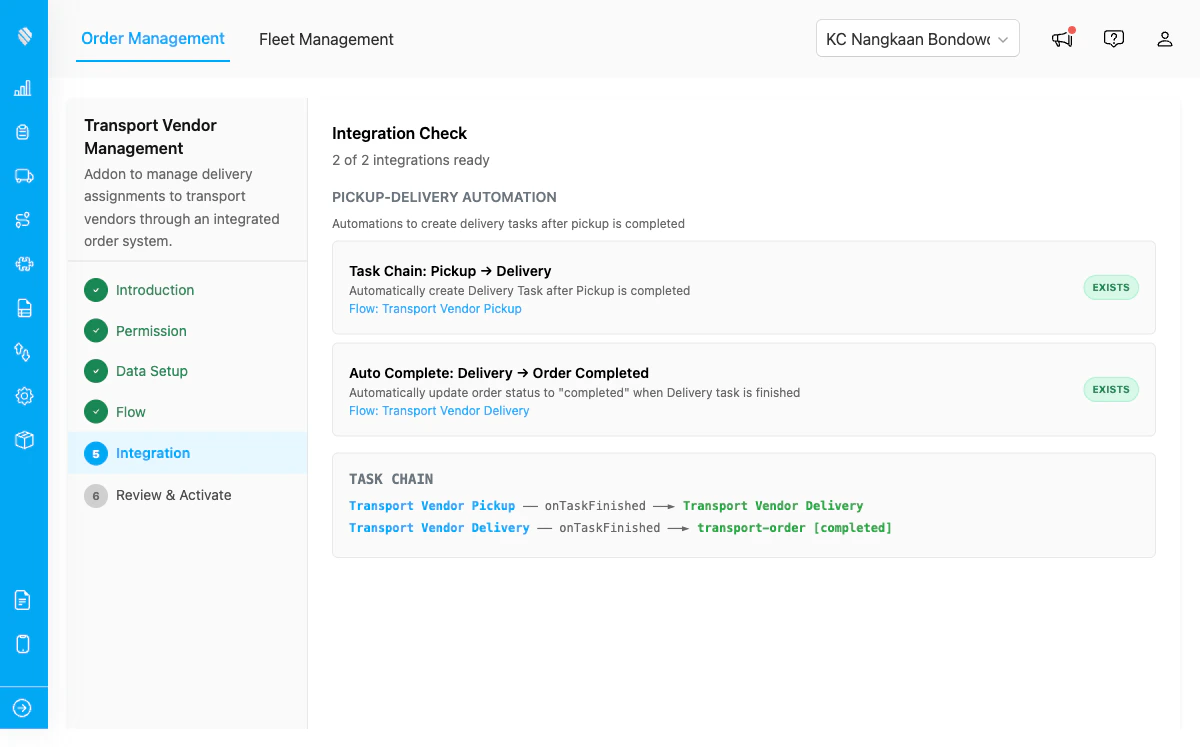Screen dimensions: 1200x747
Task: Expand the sidebar with the arrow icon
Action: click(23, 708)
